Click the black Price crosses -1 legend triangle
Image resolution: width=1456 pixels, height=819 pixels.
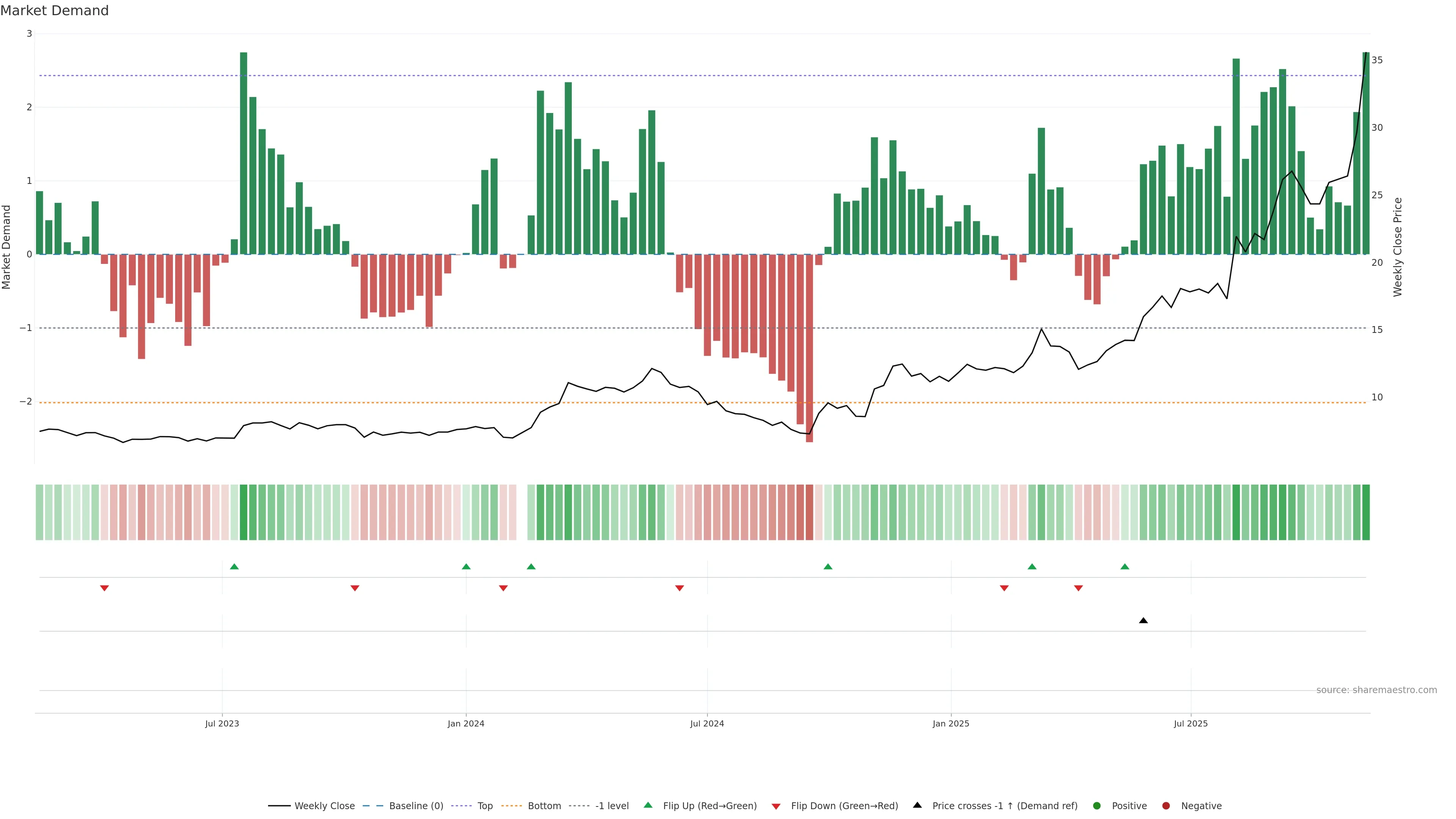tap(917, 805)
